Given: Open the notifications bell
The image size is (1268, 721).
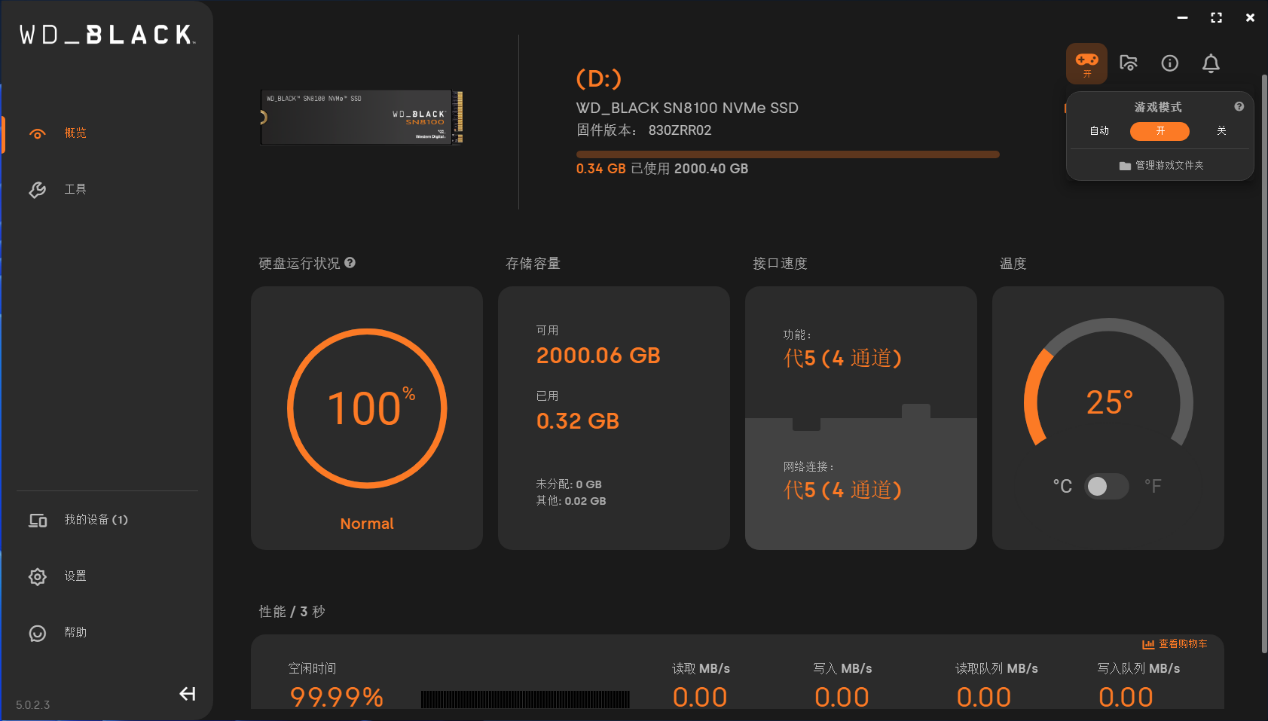Looking at the screenshot, I should point(1210,63).
